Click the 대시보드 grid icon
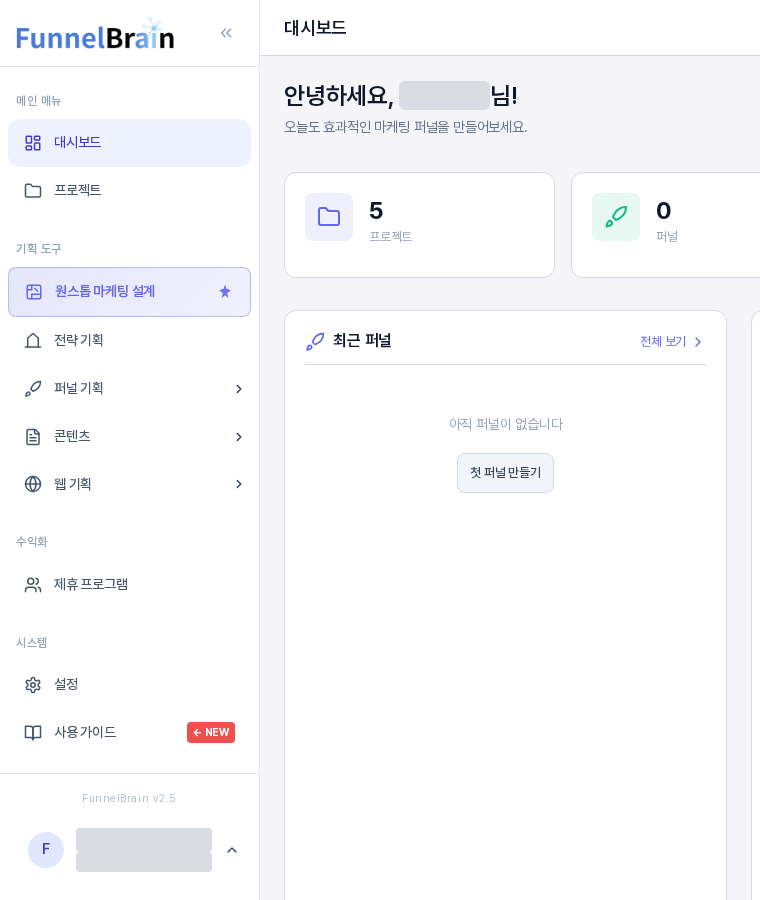760x900 pixels. [x=33, y=143]
